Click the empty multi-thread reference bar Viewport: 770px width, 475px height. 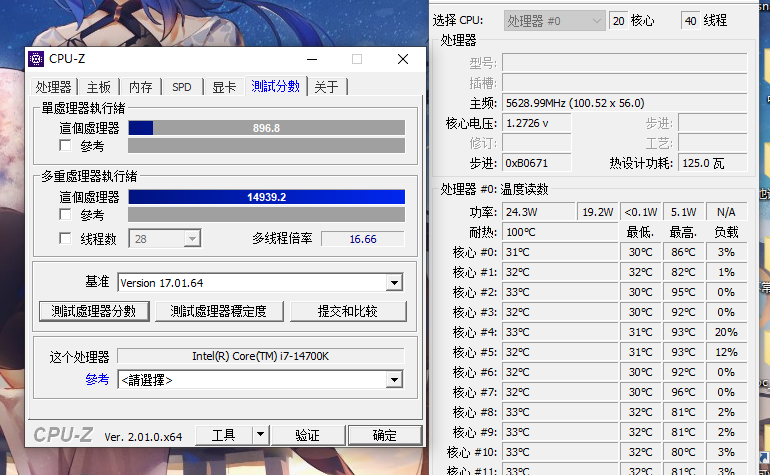tap(267, 215)
